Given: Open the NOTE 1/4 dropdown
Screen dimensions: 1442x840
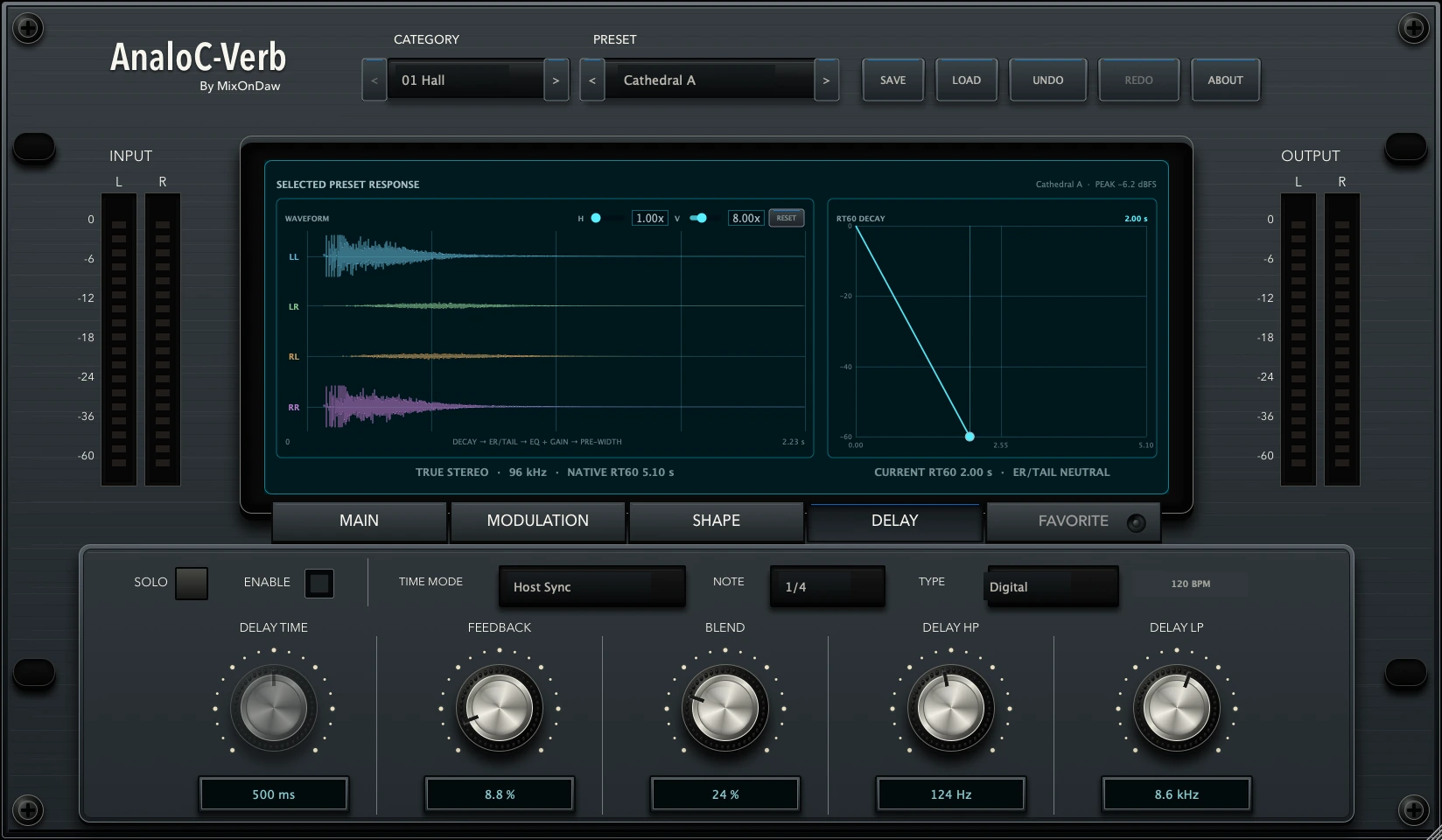Looking at the screenshot, I should tap(828, 587).
